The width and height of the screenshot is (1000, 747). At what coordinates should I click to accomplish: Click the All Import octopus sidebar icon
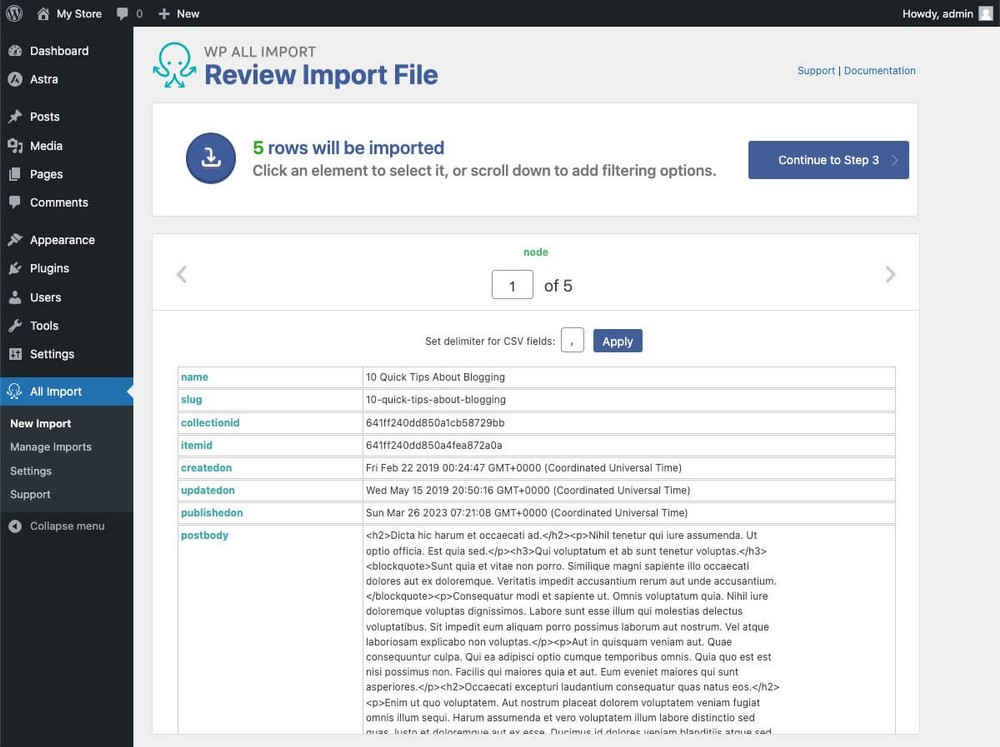click(15, 392)
